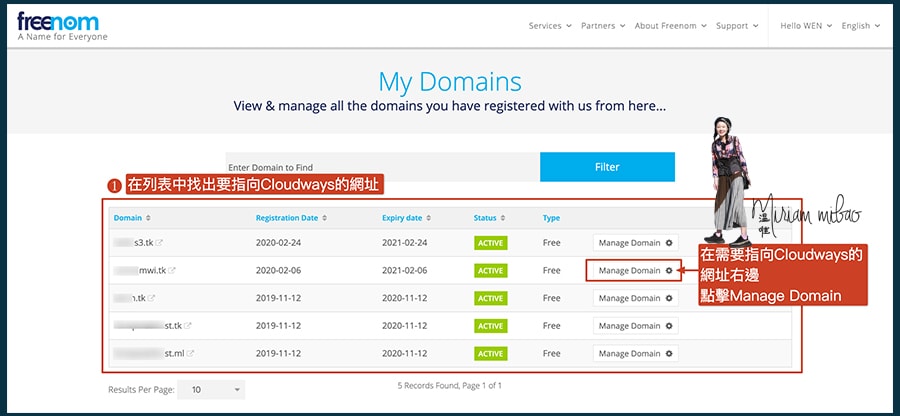Image resolution: width=900 pixels, height=416 pixels.
Task: Click the My Domains heading
Action: (x=450, y=82)
